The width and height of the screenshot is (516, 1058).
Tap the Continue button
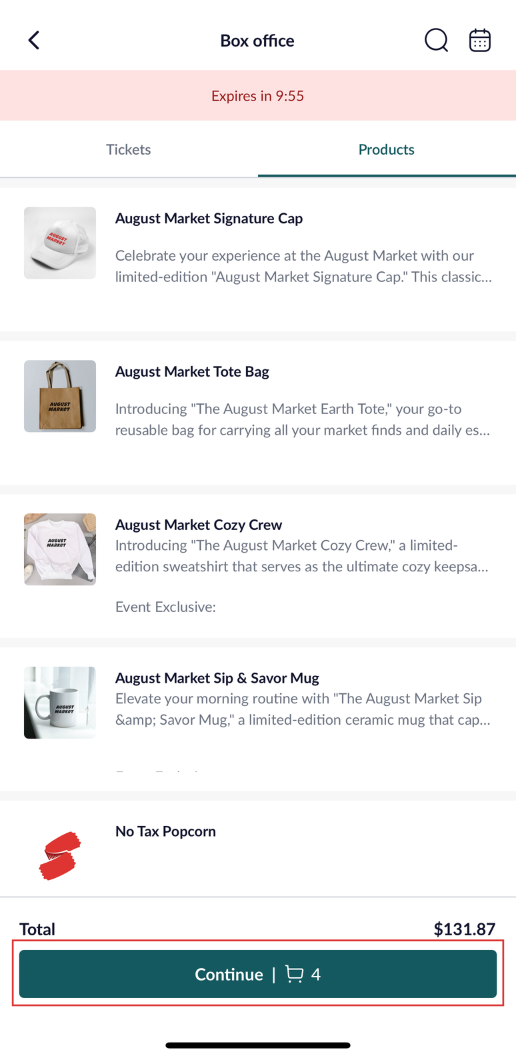point(258,974)
